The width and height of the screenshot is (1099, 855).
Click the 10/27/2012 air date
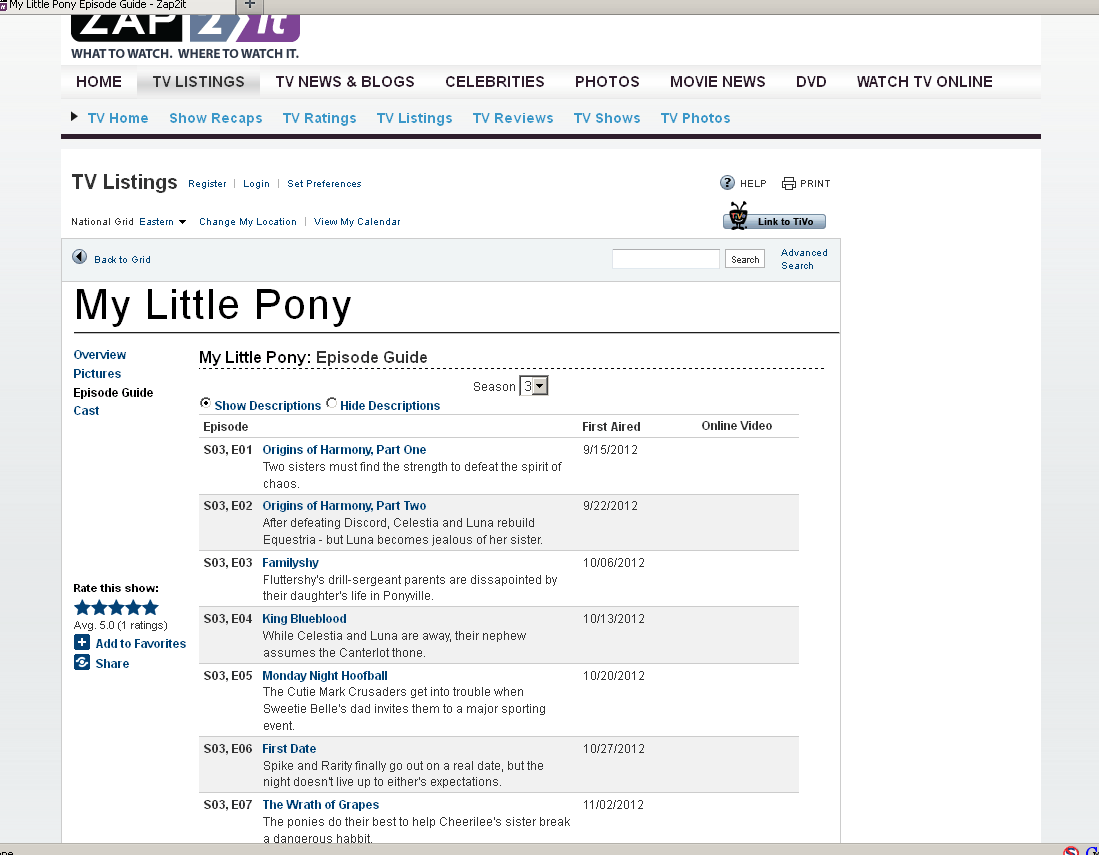(x=614, y=748)
